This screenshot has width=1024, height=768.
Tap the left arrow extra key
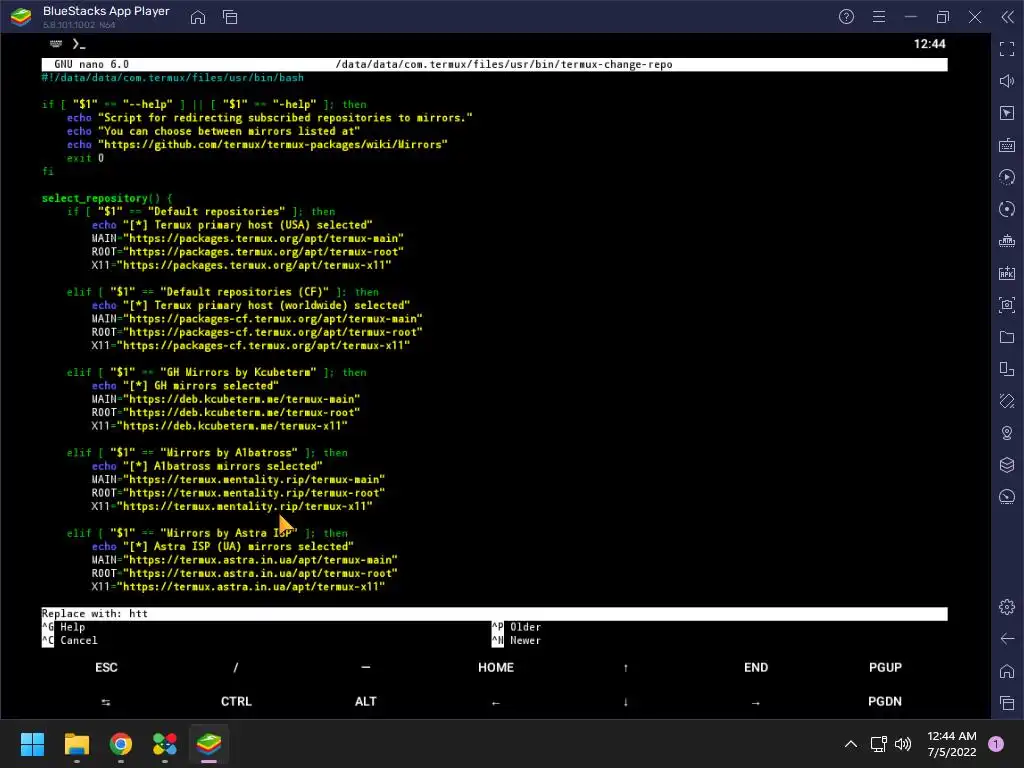(496, 702)
